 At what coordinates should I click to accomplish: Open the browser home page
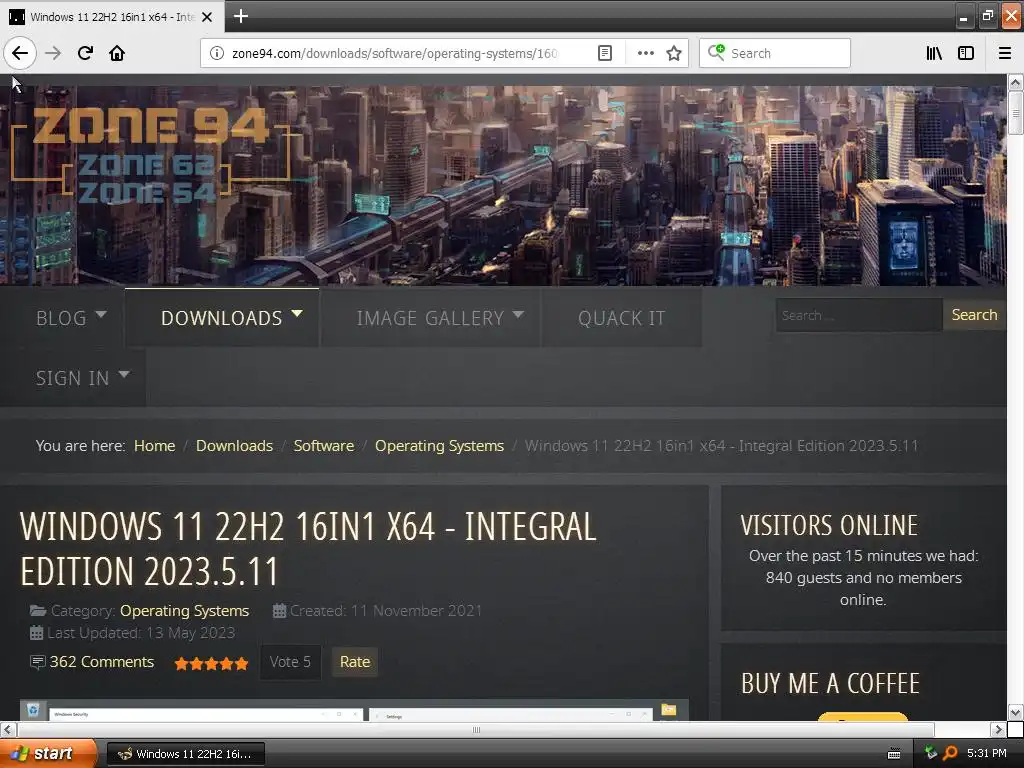[x=117, y=53]
